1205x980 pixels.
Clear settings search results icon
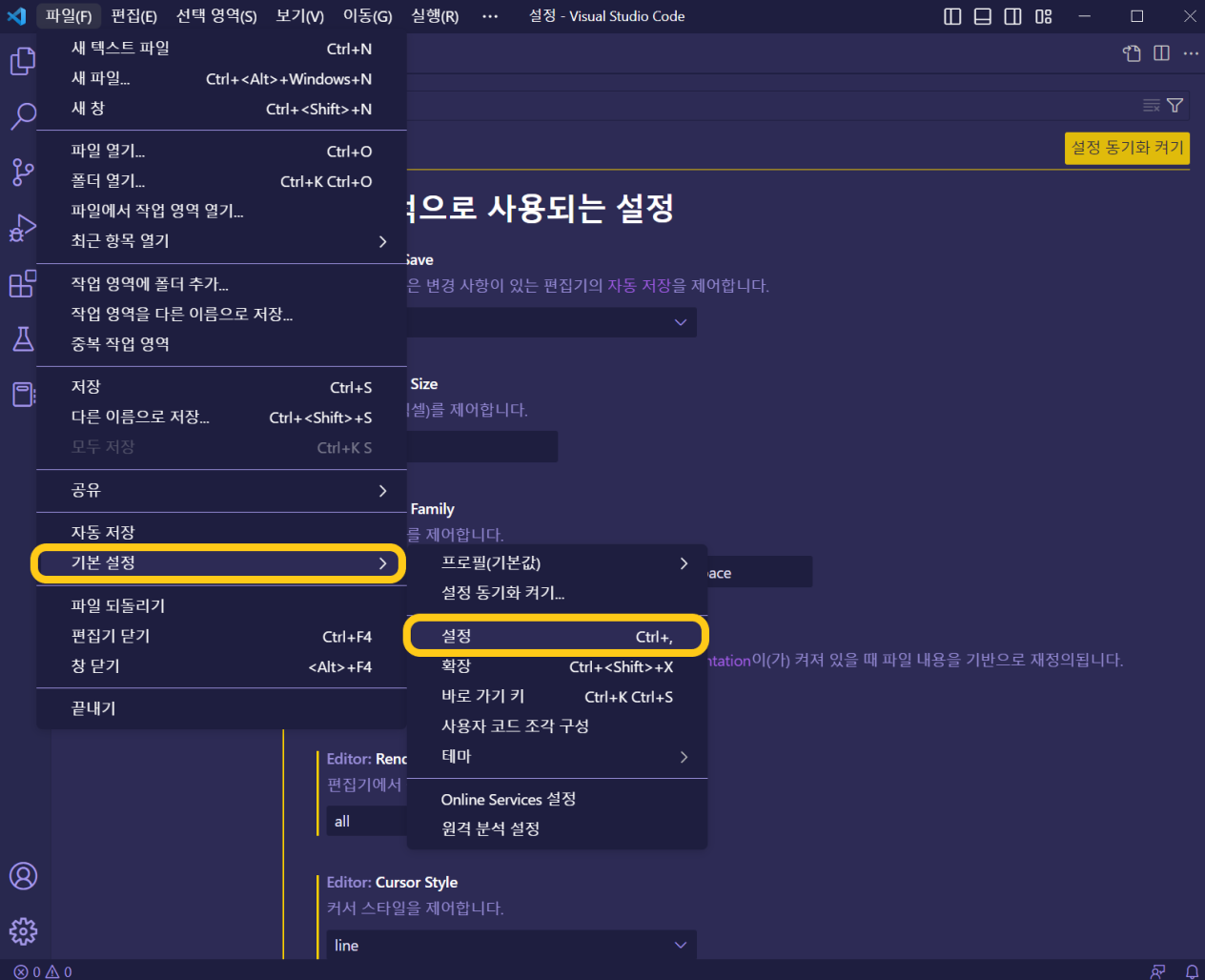pyautogui.click(x=1152, y=106)
